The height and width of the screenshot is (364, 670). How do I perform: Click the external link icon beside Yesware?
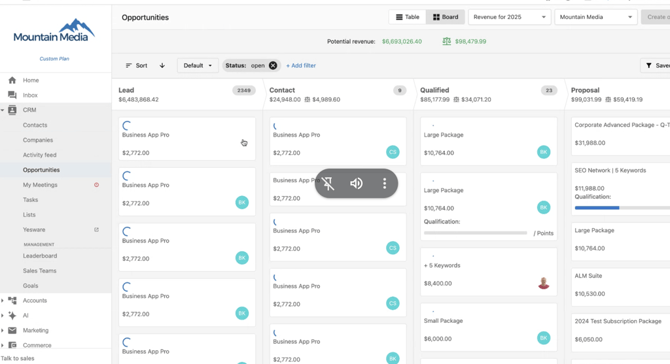pos(97,229)
